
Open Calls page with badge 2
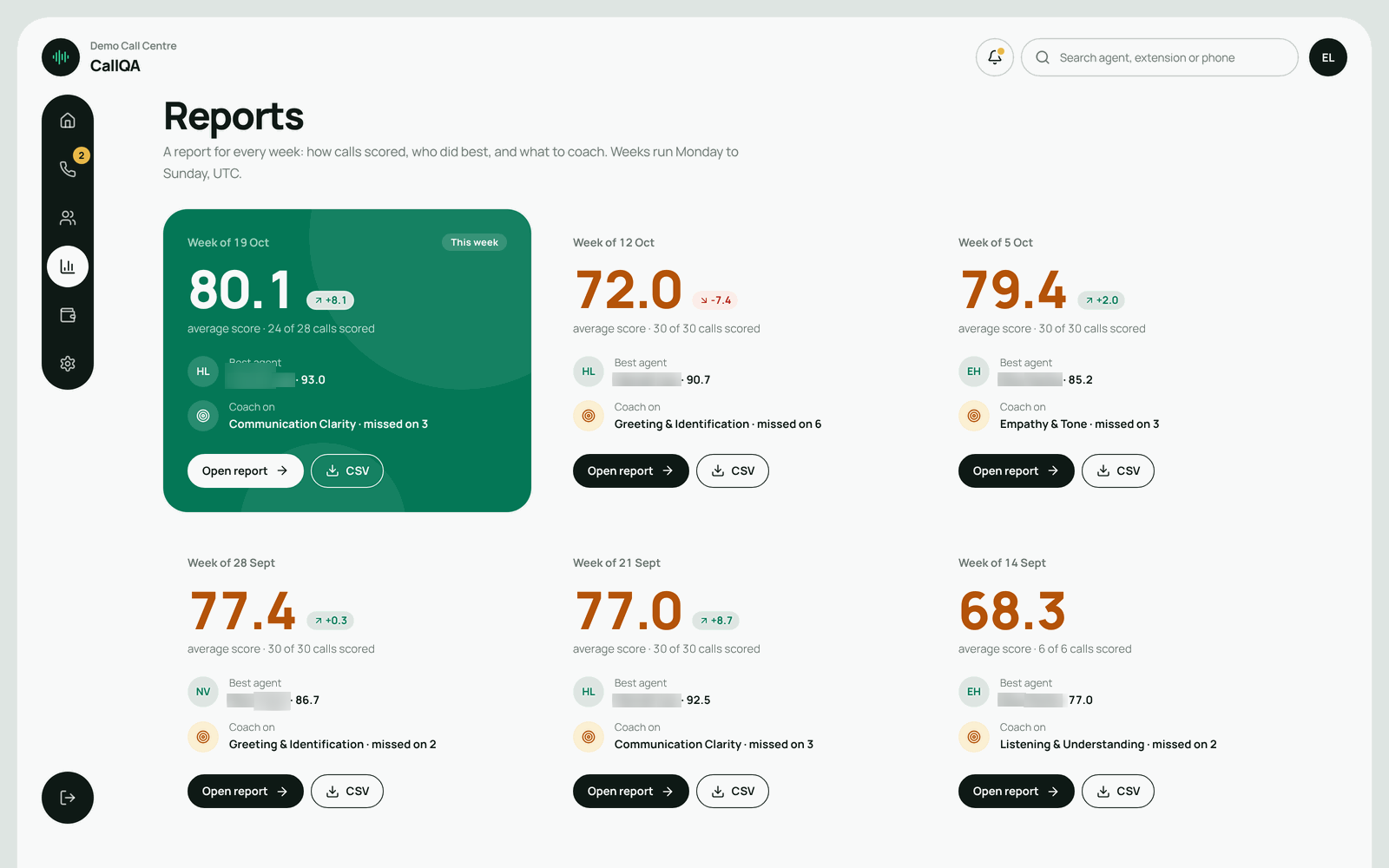click(68, 169)
